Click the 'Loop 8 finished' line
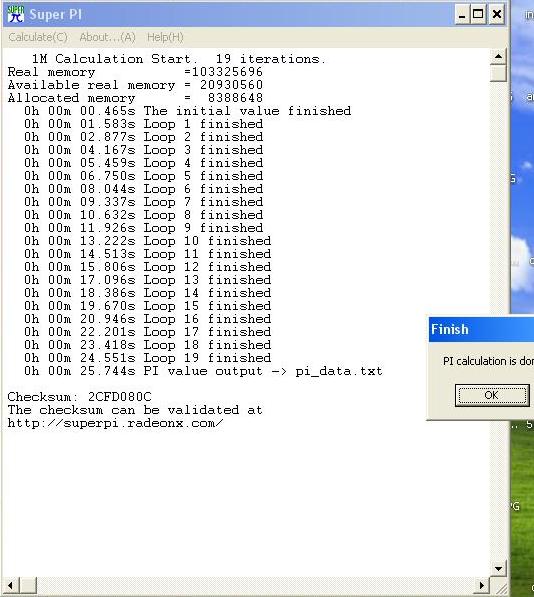The image size is (534, 597). (143, 215)
